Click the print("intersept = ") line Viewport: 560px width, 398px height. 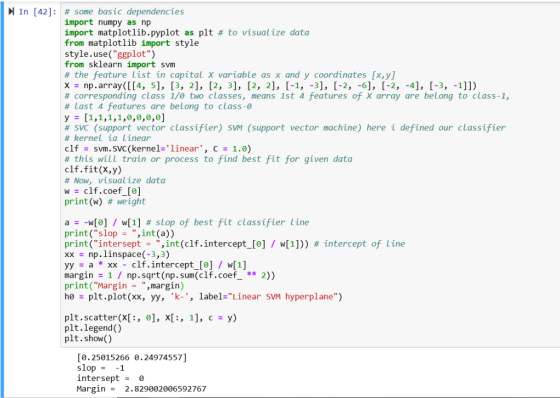tap(235, 244)
